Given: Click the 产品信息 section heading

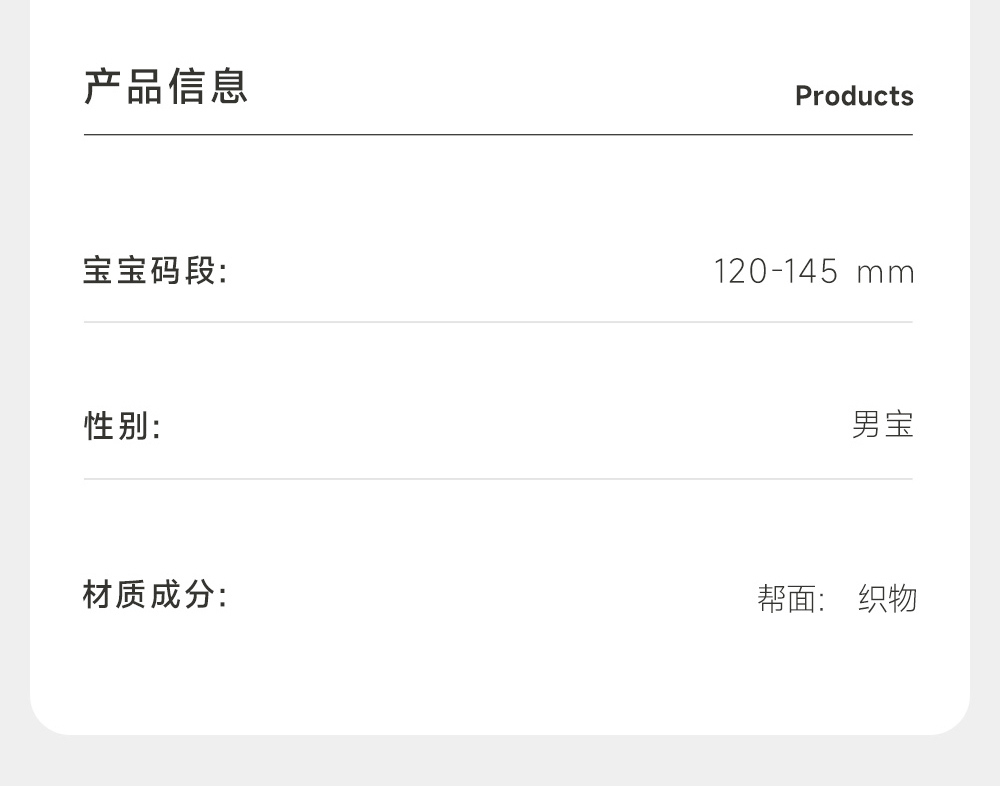Looking at the screenshot, I should coord(166,87).
